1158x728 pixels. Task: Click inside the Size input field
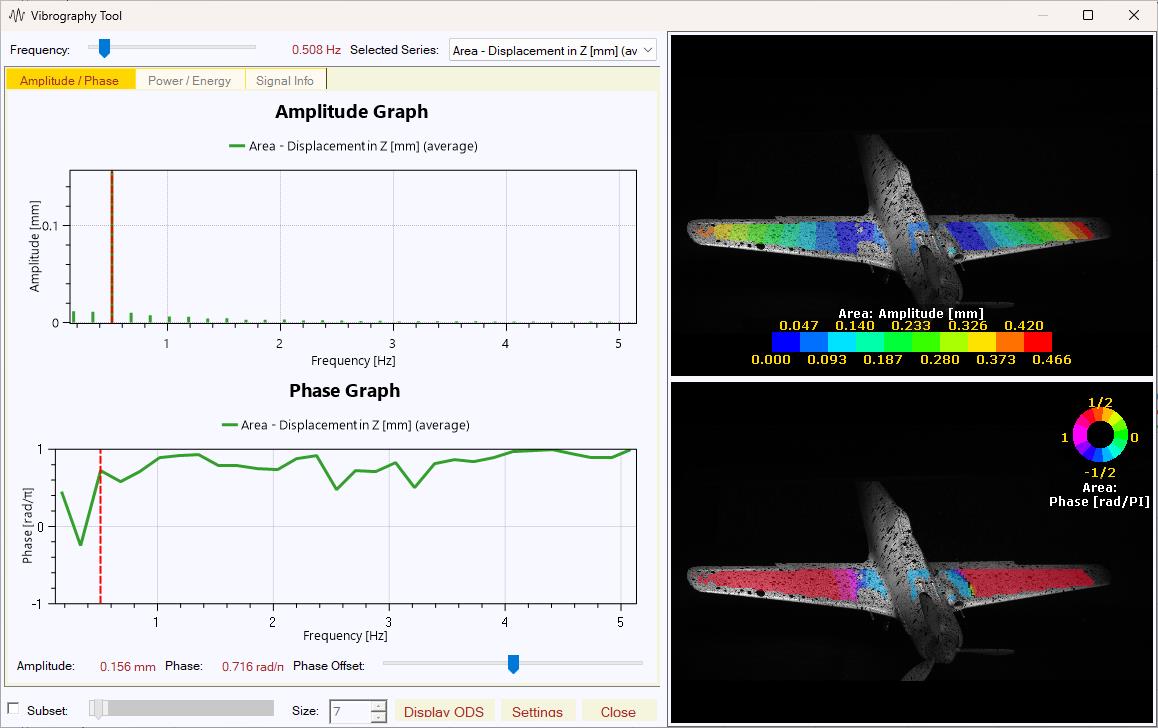[352, 710]
